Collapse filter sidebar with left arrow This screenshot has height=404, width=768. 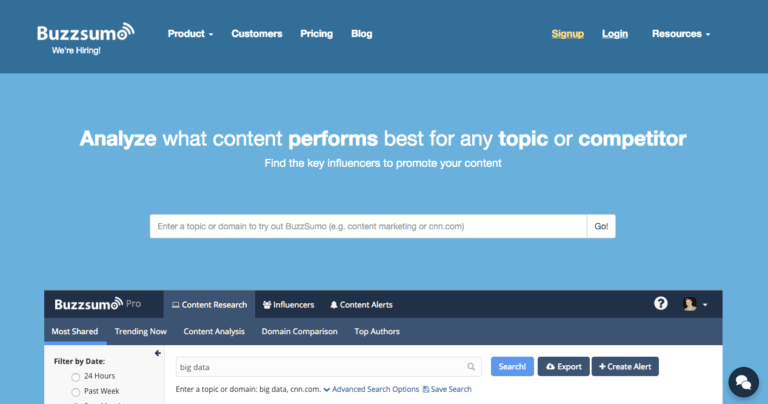(x=157, y=353)
